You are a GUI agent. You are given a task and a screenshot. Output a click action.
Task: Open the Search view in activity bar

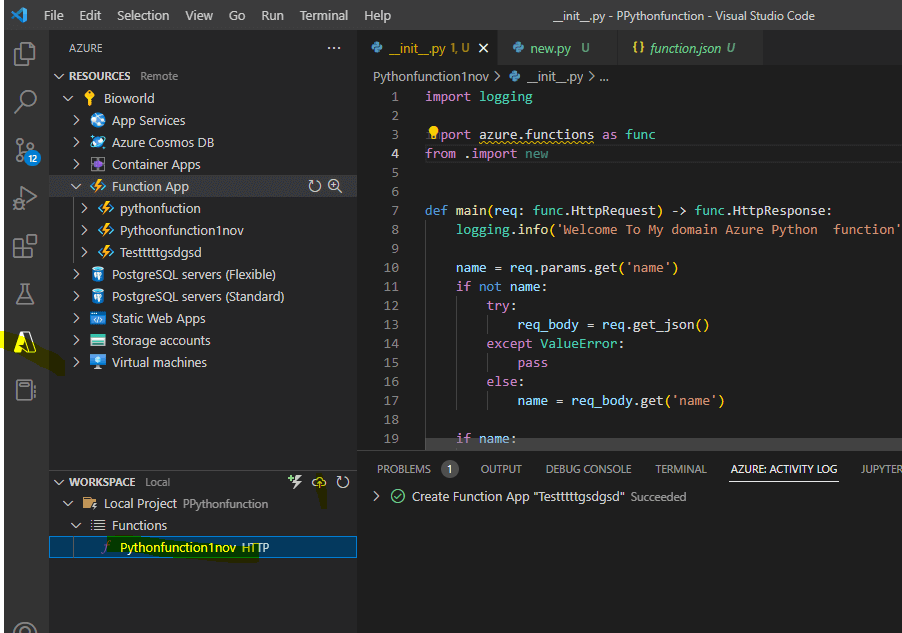click(x=25, y=101)
